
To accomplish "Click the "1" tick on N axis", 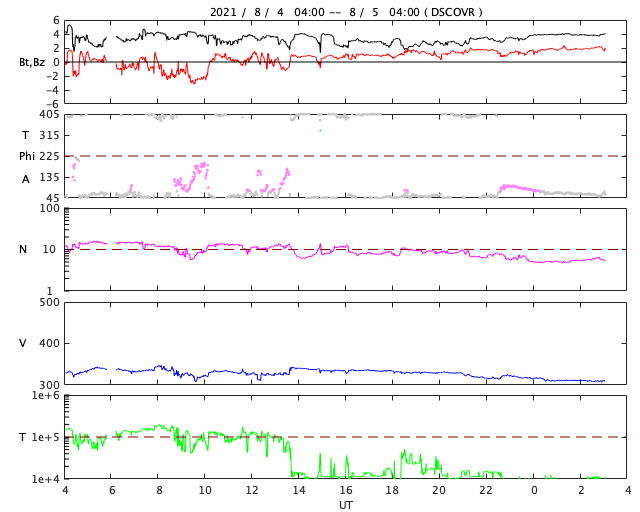I will click(50, 291).
